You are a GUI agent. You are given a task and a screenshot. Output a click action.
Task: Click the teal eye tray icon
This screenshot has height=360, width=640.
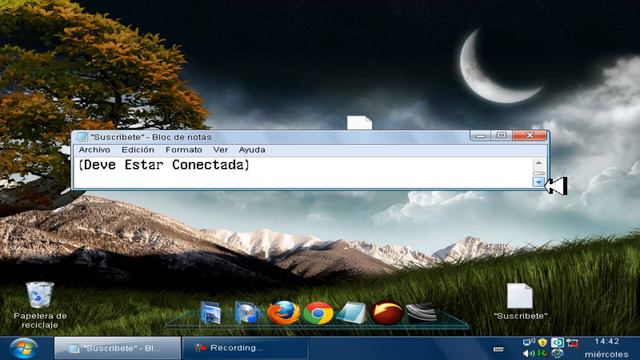coord(557,342)
